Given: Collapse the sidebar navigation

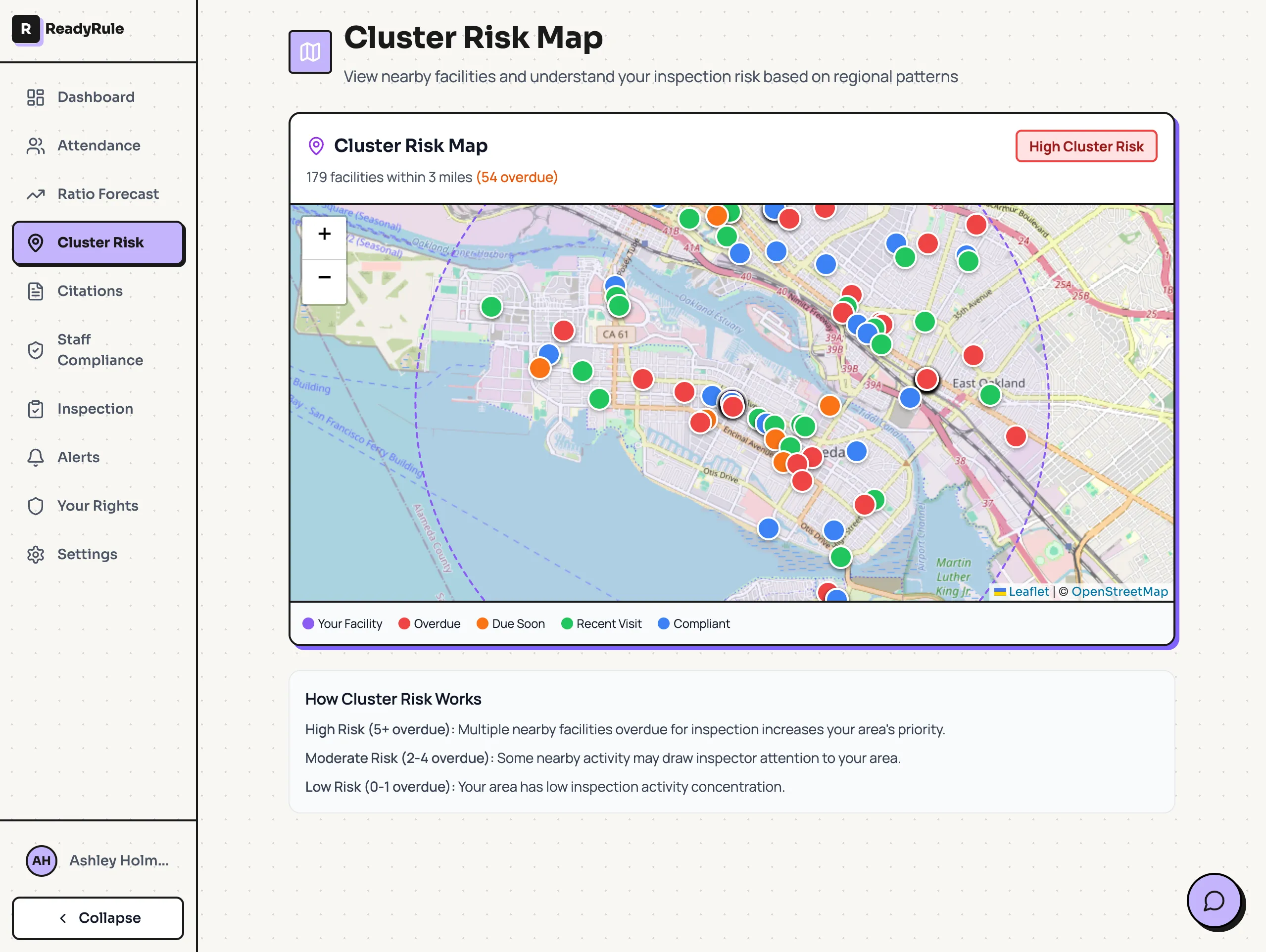Looking at the screenshot, I should coord(97,918).
